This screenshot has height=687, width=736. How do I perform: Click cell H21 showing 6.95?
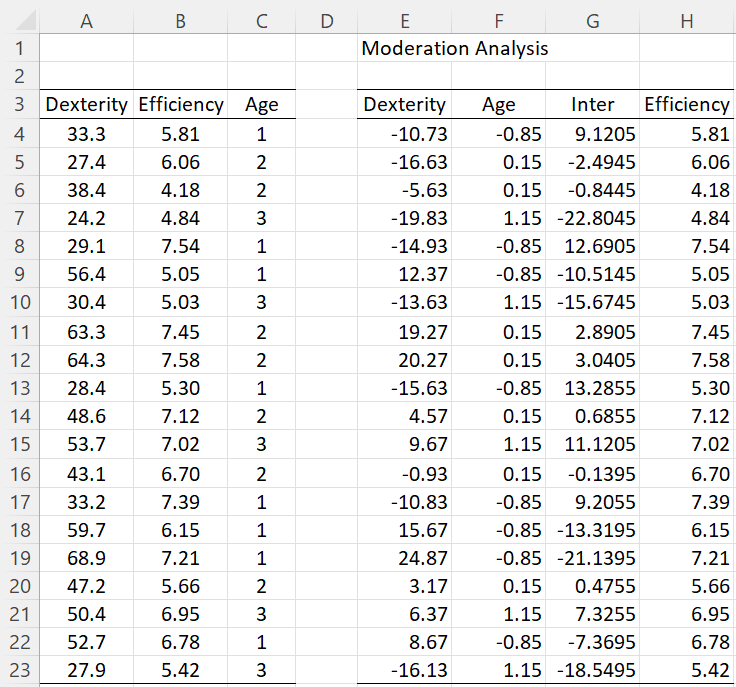click(687, 614)
